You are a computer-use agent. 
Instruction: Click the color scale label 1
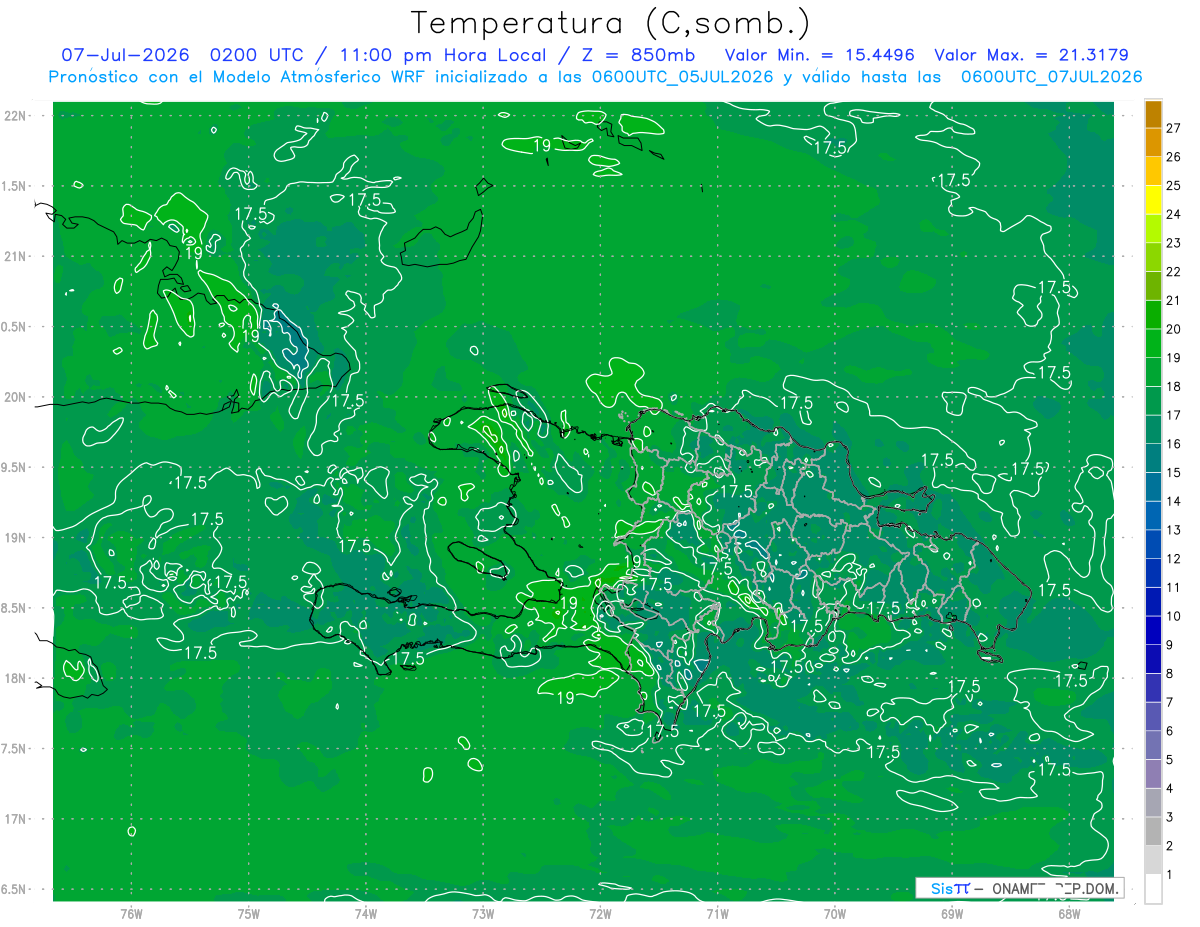tap(1171, 875)
